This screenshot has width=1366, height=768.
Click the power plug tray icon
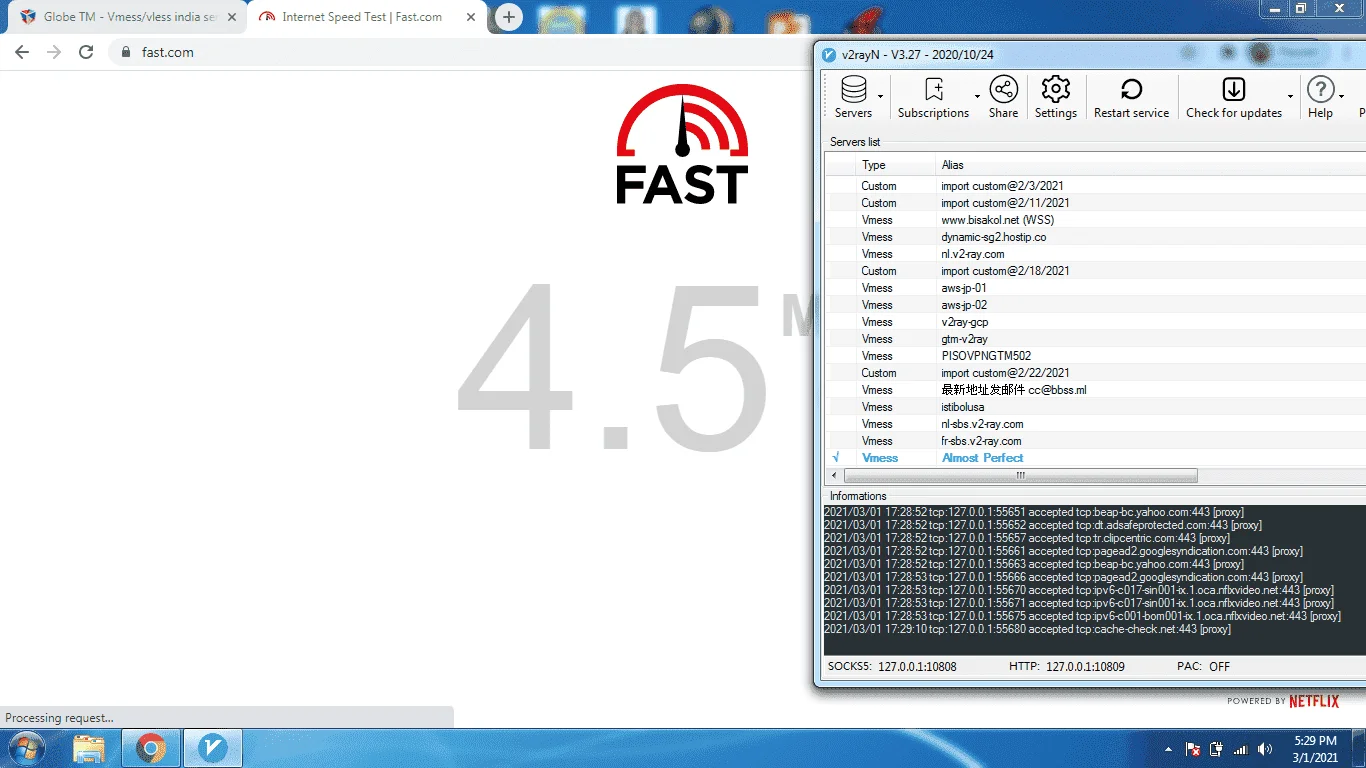click(x=1217, y=749)
